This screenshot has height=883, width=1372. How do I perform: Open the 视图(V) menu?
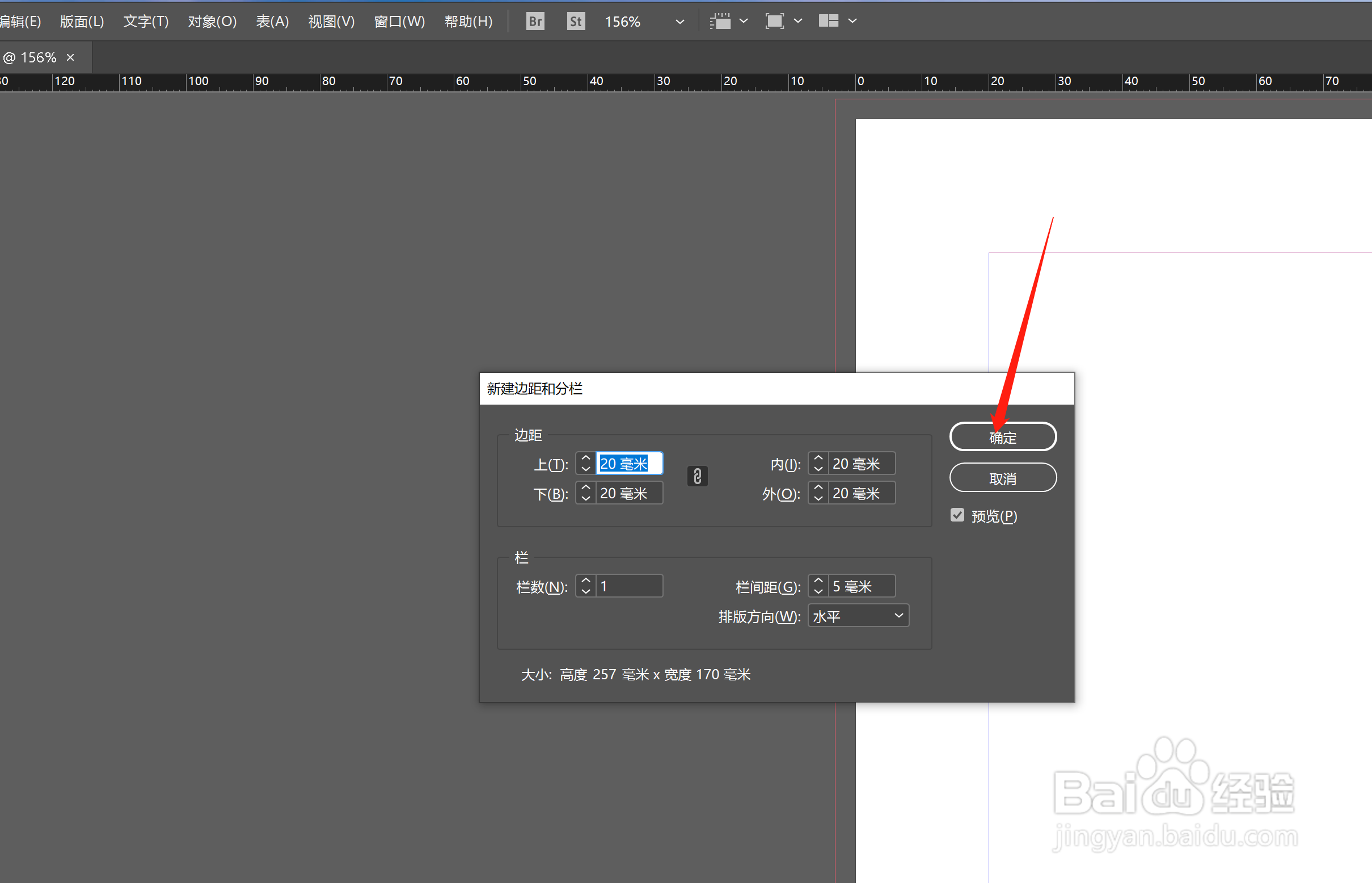pos(331,21)
